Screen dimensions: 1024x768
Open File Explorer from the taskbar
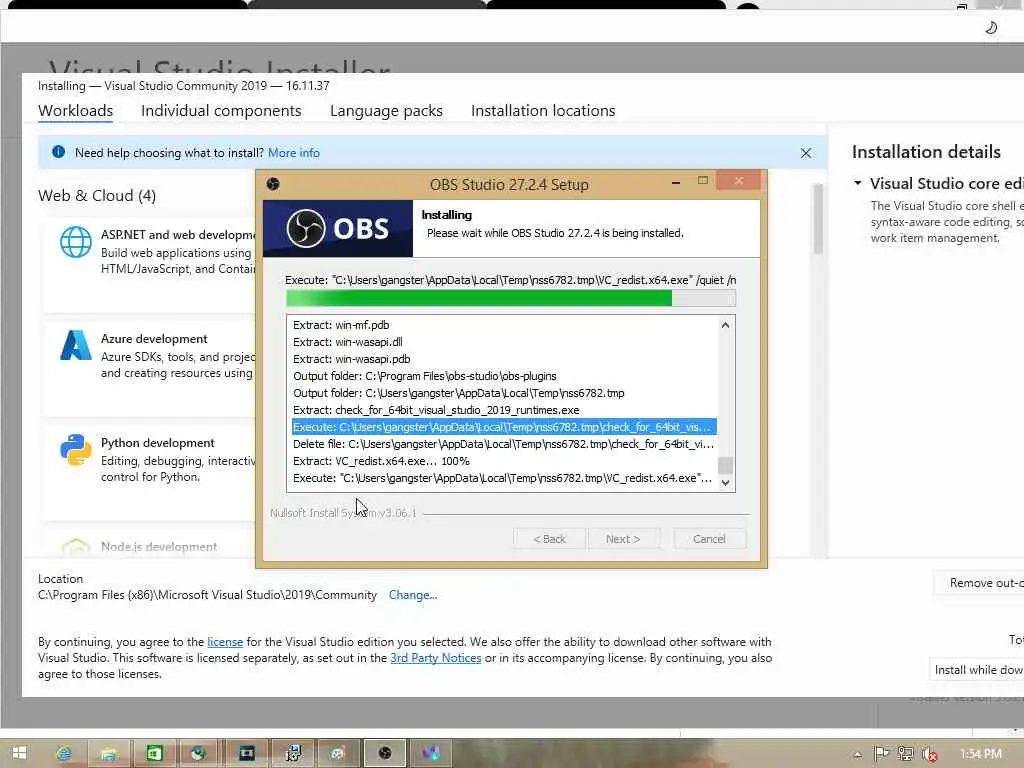tap(108, 753)
